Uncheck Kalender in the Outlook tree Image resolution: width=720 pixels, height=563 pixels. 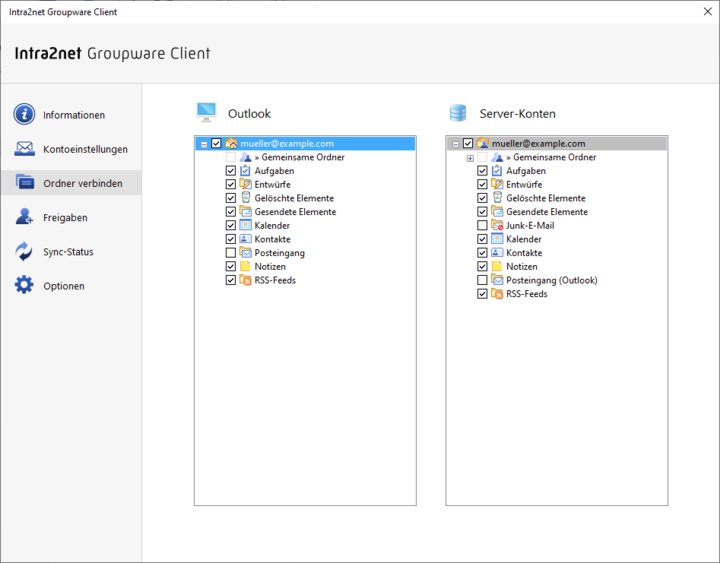pos(231,225)
